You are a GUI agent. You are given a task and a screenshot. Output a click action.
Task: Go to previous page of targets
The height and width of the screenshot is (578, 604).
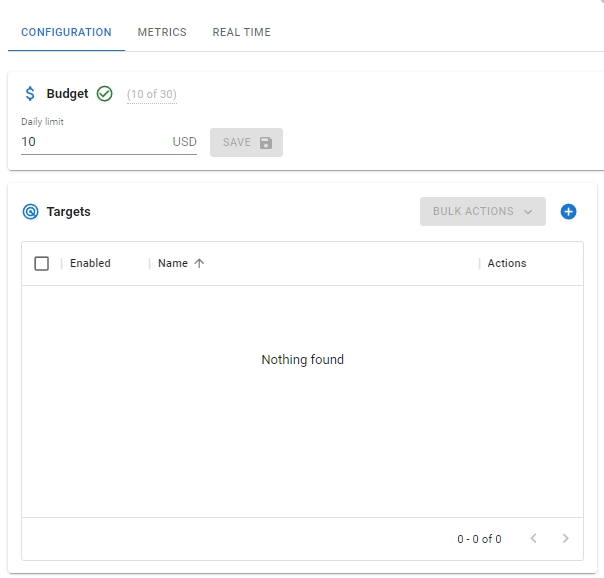point(533,539)
